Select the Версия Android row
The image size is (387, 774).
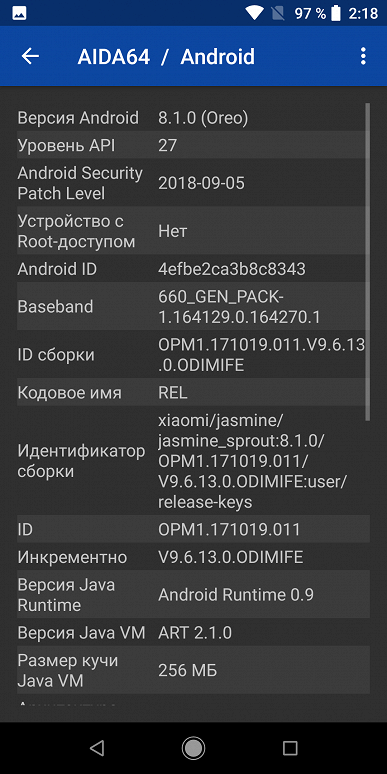[194, 117]
